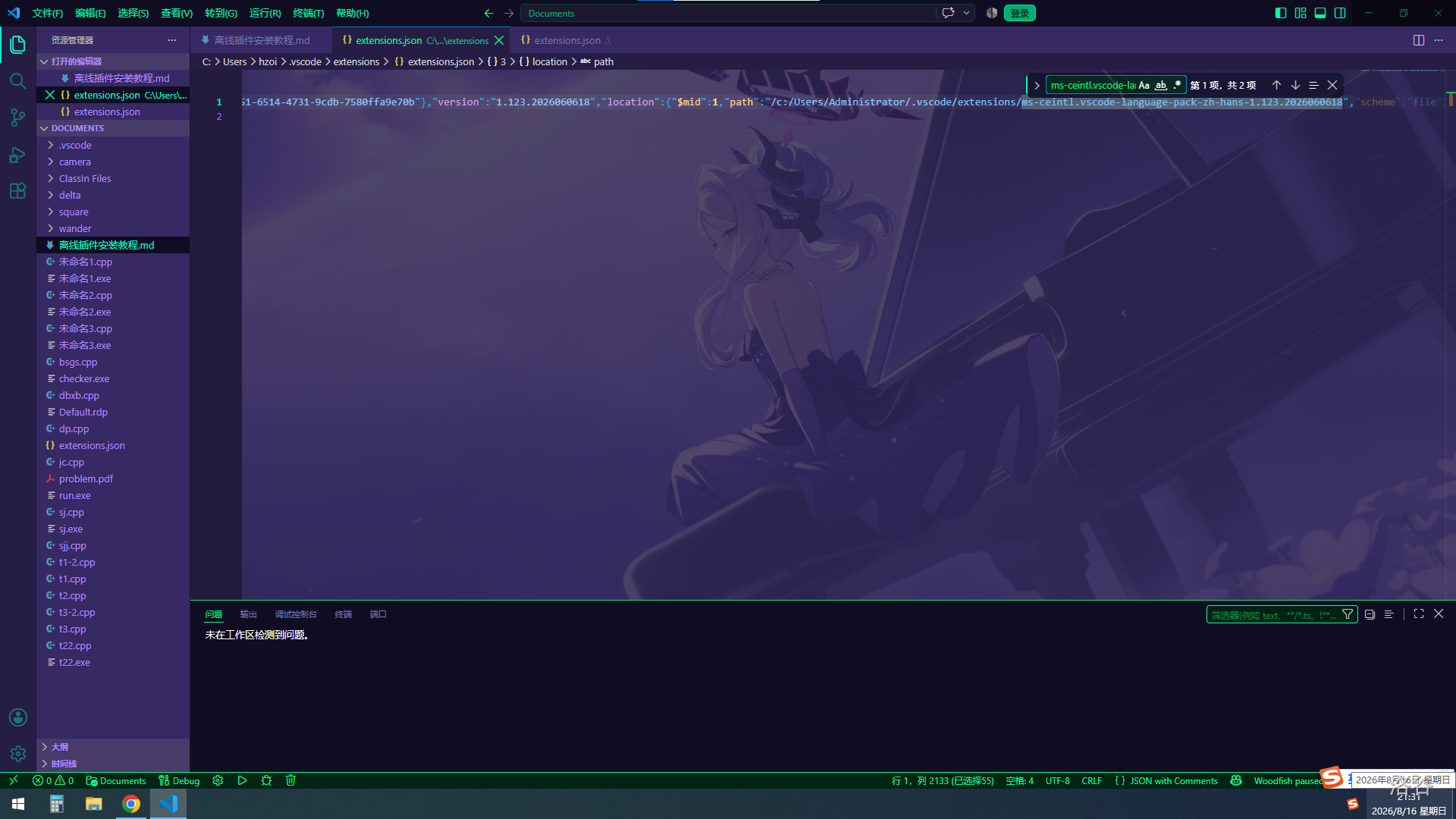Switch problems view to table mode

tap(1389, 614)
